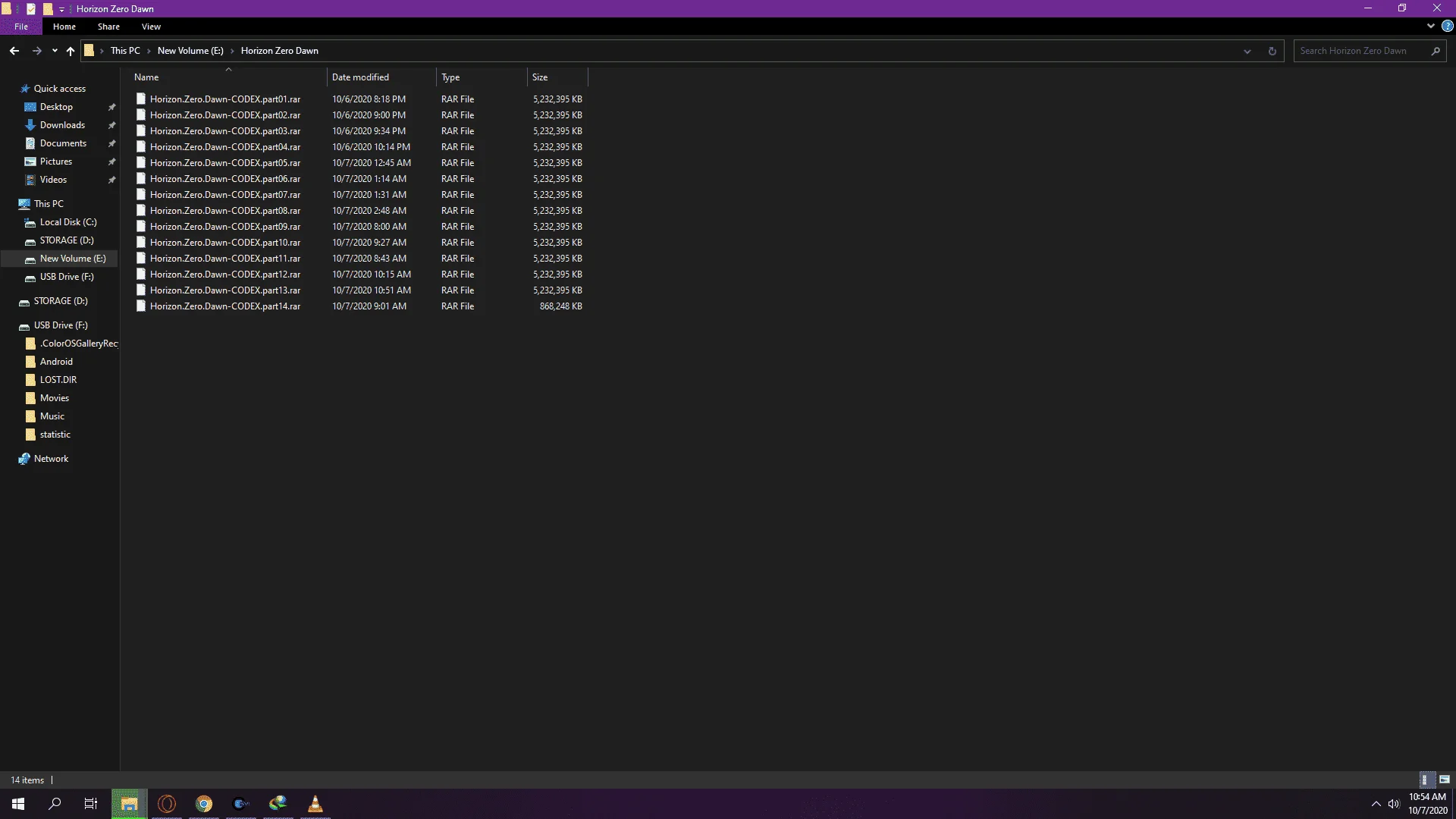Select Horizon.Zero.Dawn-CODEX.part07.rar file

(225, 195)
